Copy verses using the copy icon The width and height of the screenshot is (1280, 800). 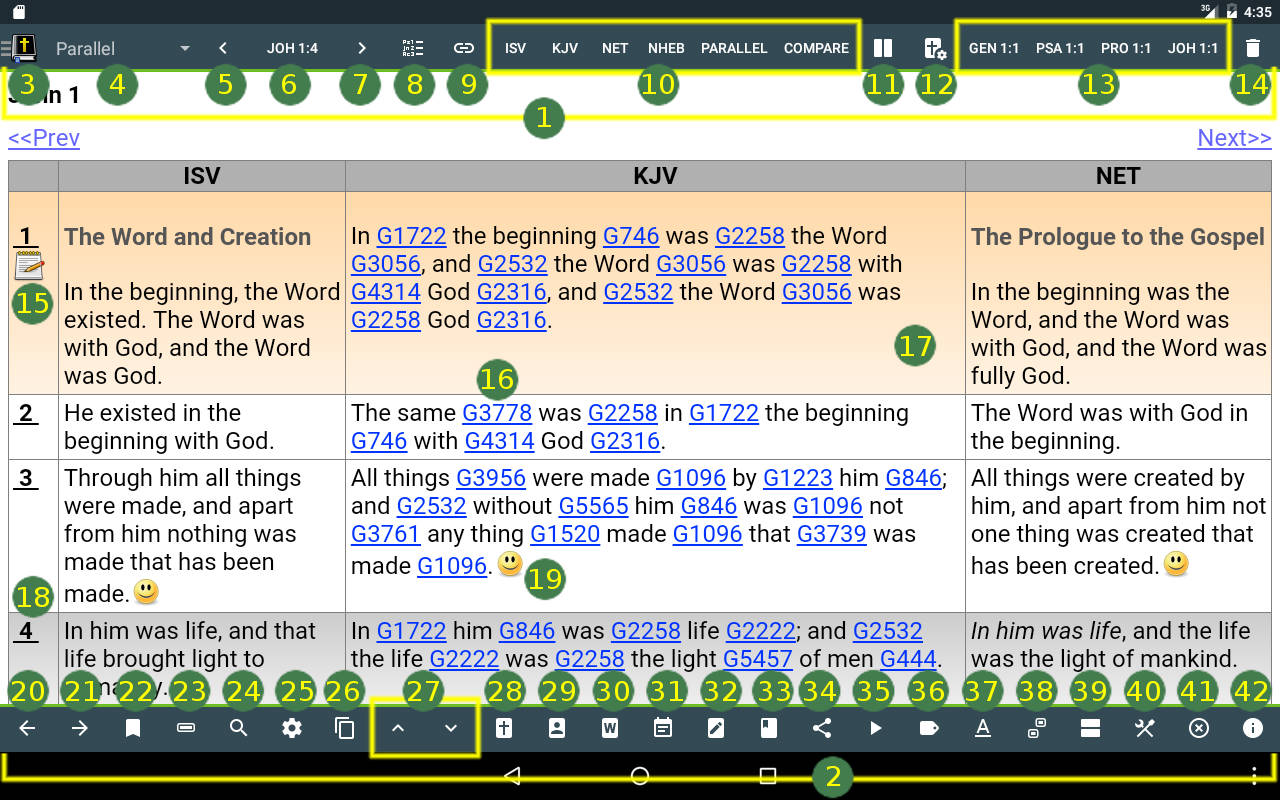[x=345, y=728]
